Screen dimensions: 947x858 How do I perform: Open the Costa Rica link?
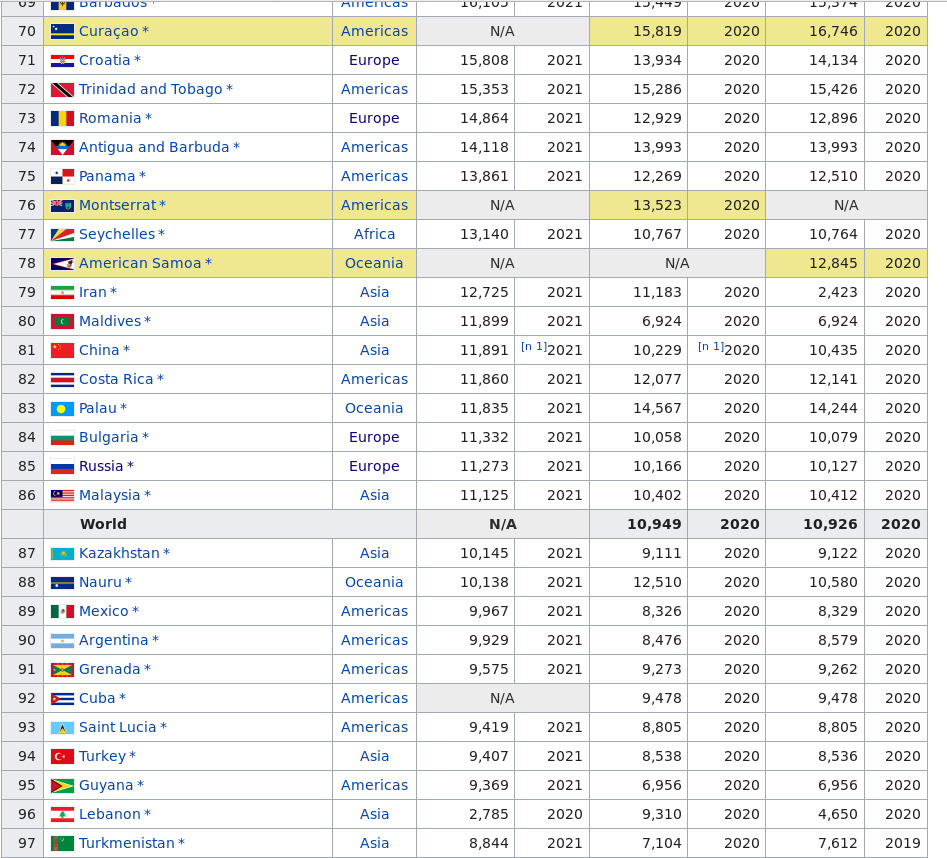click(x=116, y=379)
